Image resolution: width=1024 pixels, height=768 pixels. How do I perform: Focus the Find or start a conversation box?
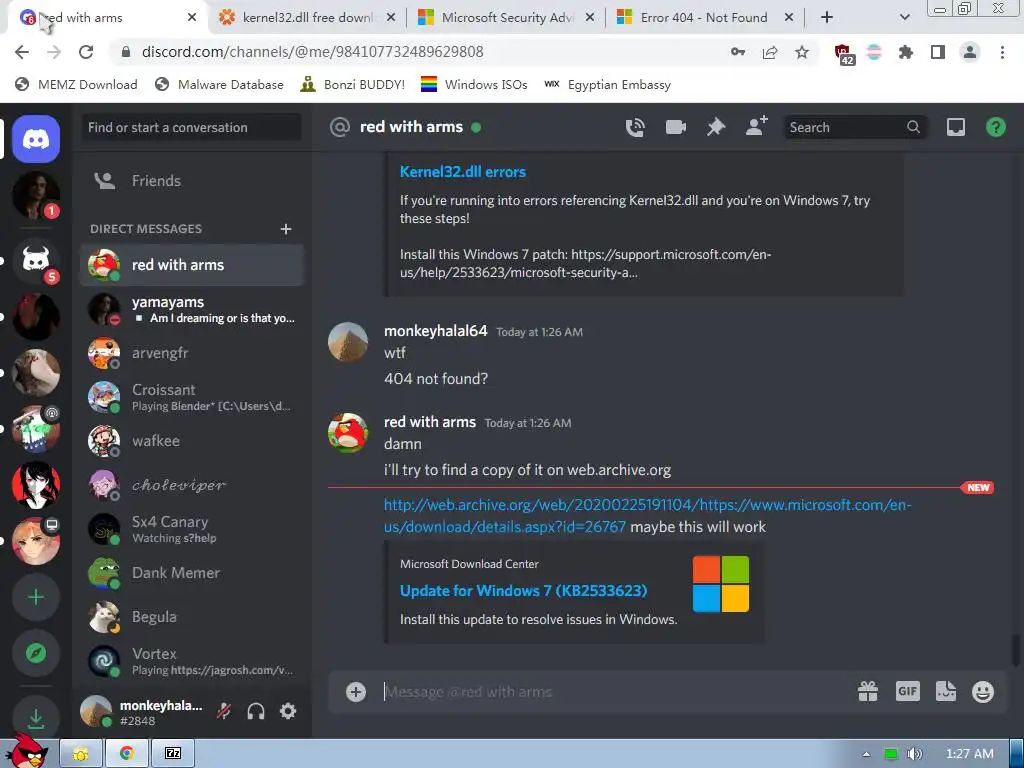[191, 127]
